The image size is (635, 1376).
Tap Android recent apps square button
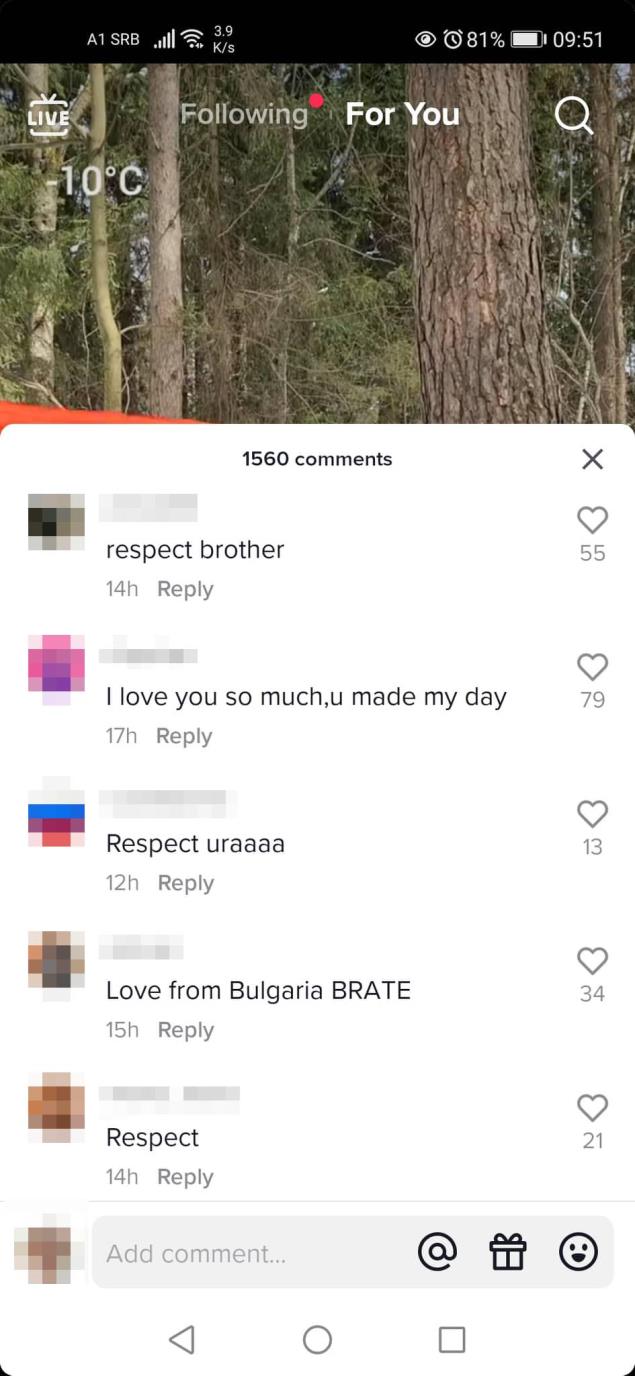(x=452, y=1340)
